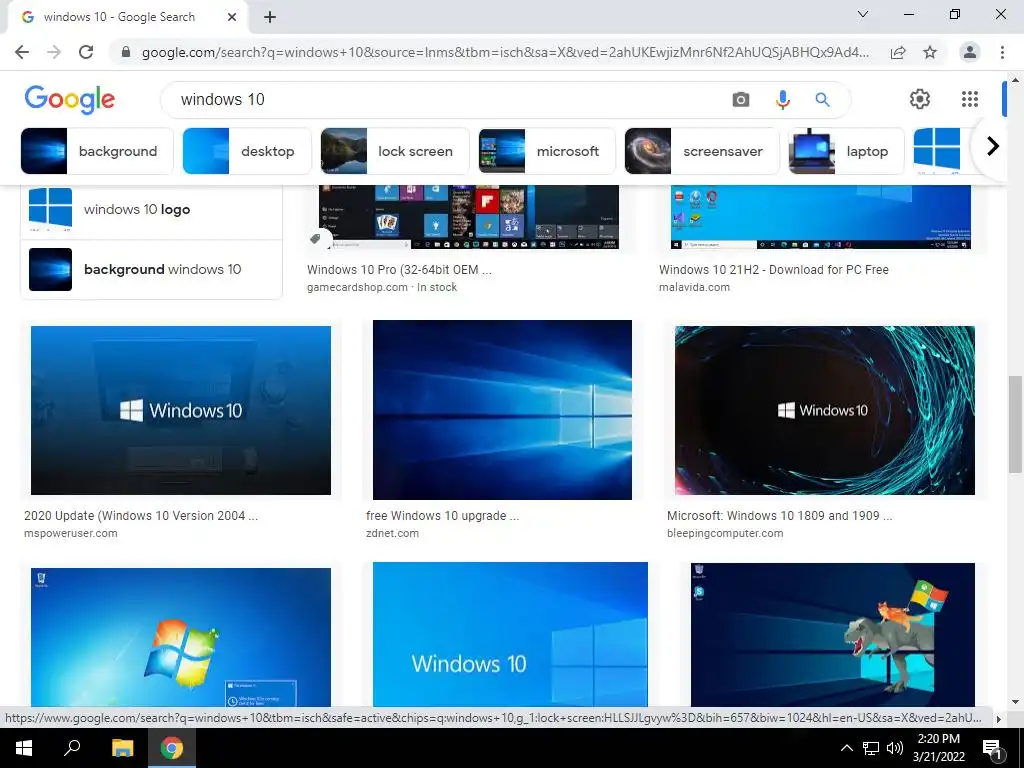Filter images by desktop chip
Viewport: 1024px width, 768px height.
[x=247, y=151]
